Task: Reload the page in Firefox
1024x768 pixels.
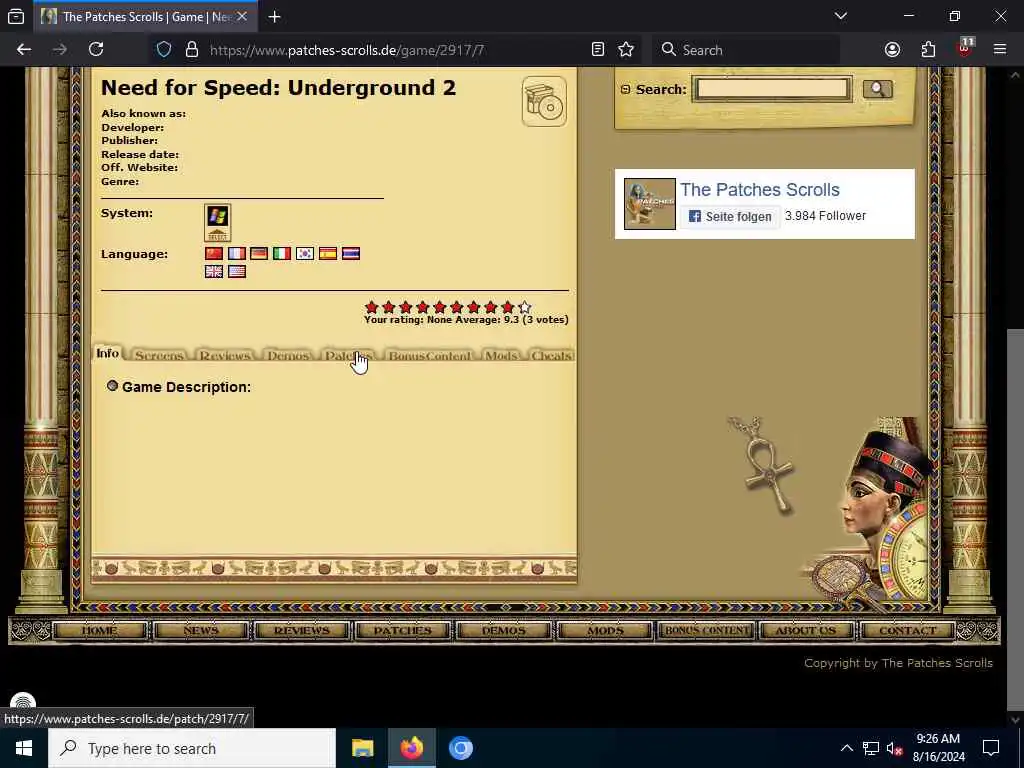Action: pos(96,50)
